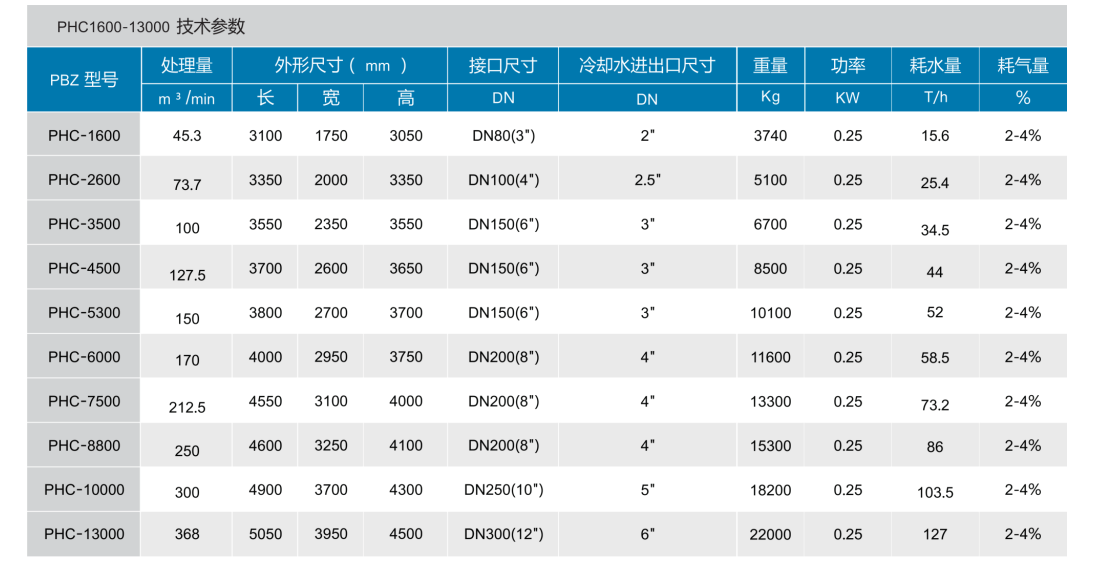Click the PHC-5300 model cell
Screen dimensions: 1119x568
[84, 313]
